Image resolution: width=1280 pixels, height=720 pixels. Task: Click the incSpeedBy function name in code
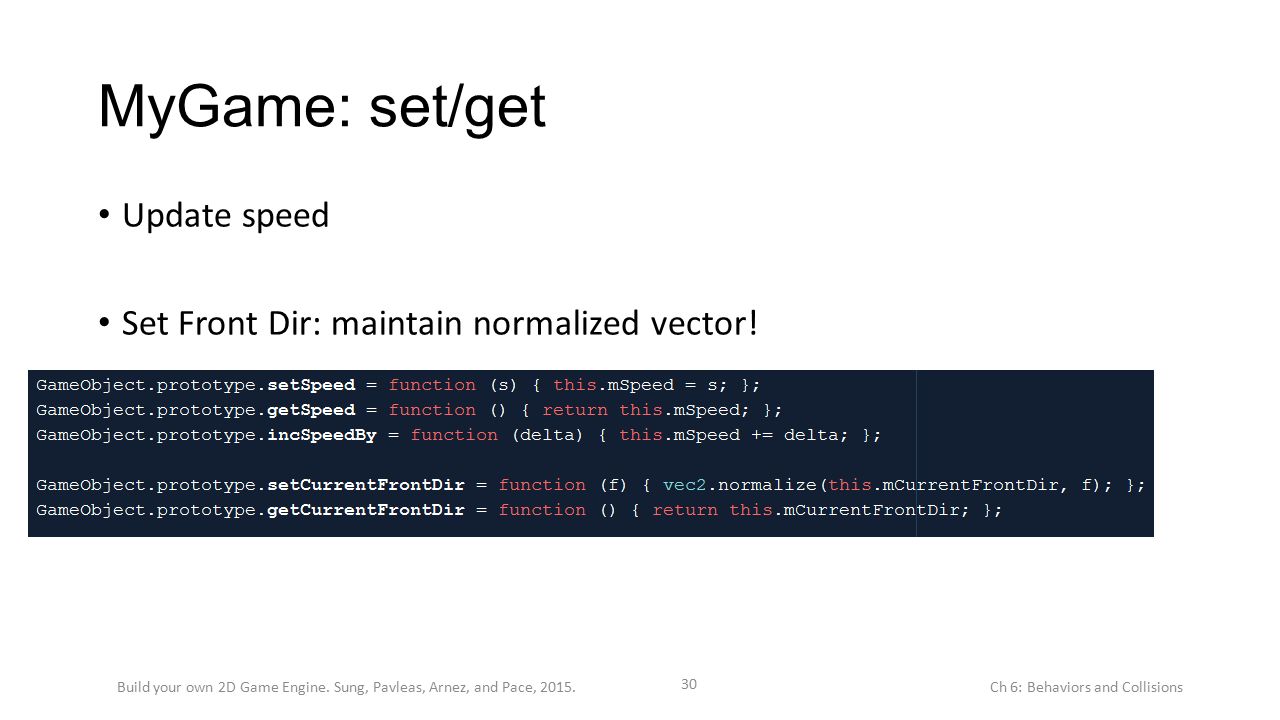[x=322, y=435]
